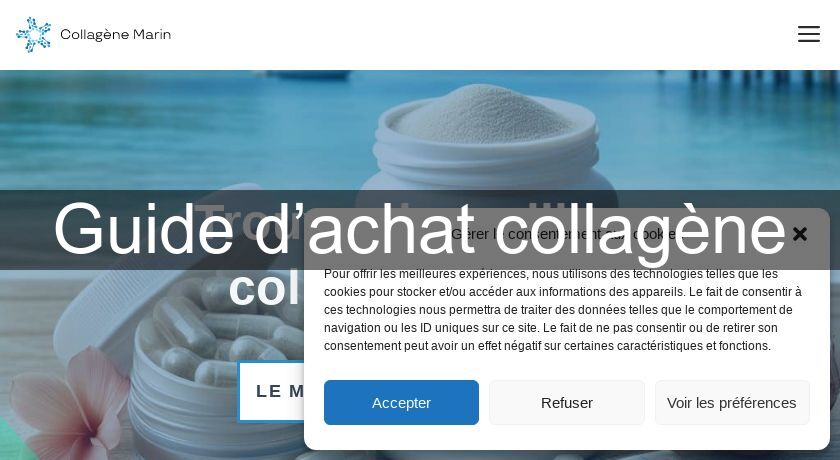Click the partially hidden white hero heading
840x460 pixels.
(x=265, y=290)
